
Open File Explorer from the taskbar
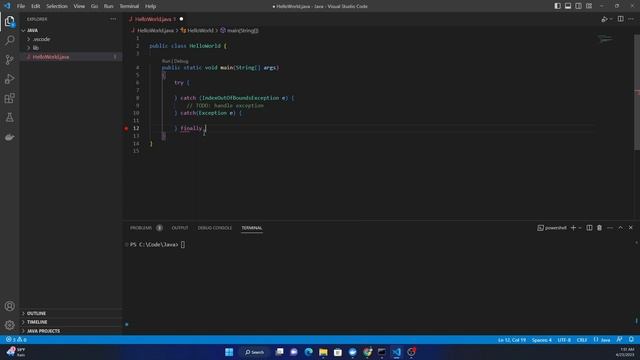click(323, 352)
